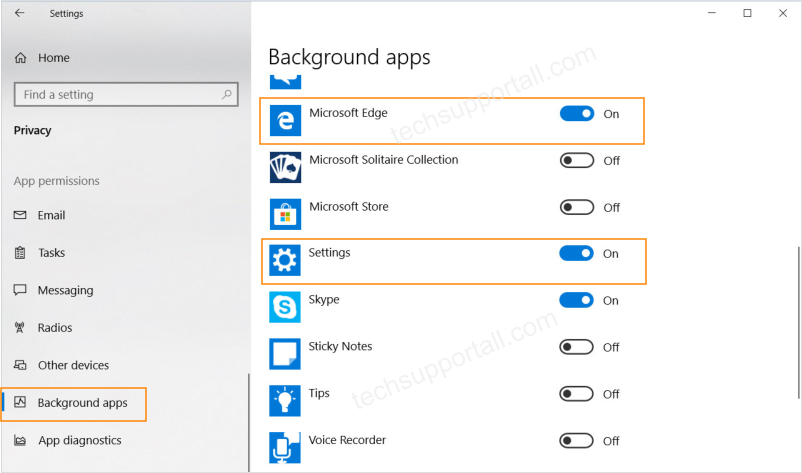Click the Messaging speech bubble icon
The image size is (802, 473).
point(20,290)
